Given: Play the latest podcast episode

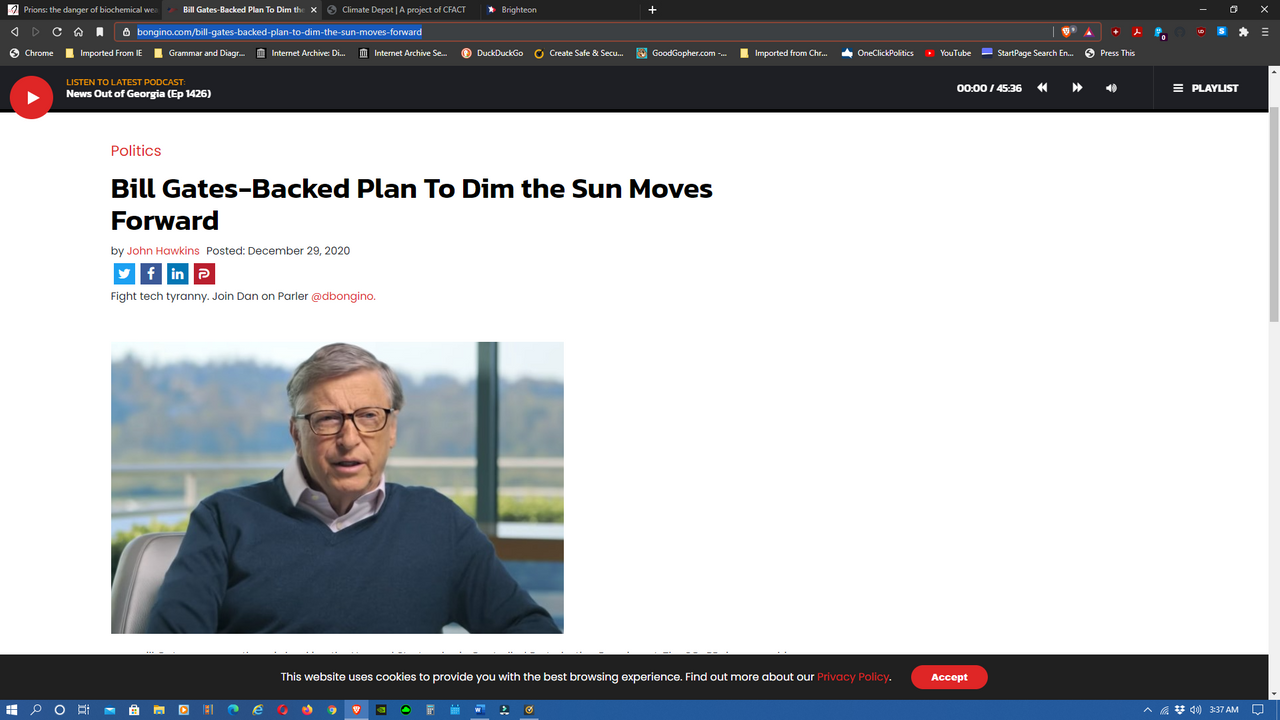Looking at the screenshot, I should (31, 97).
